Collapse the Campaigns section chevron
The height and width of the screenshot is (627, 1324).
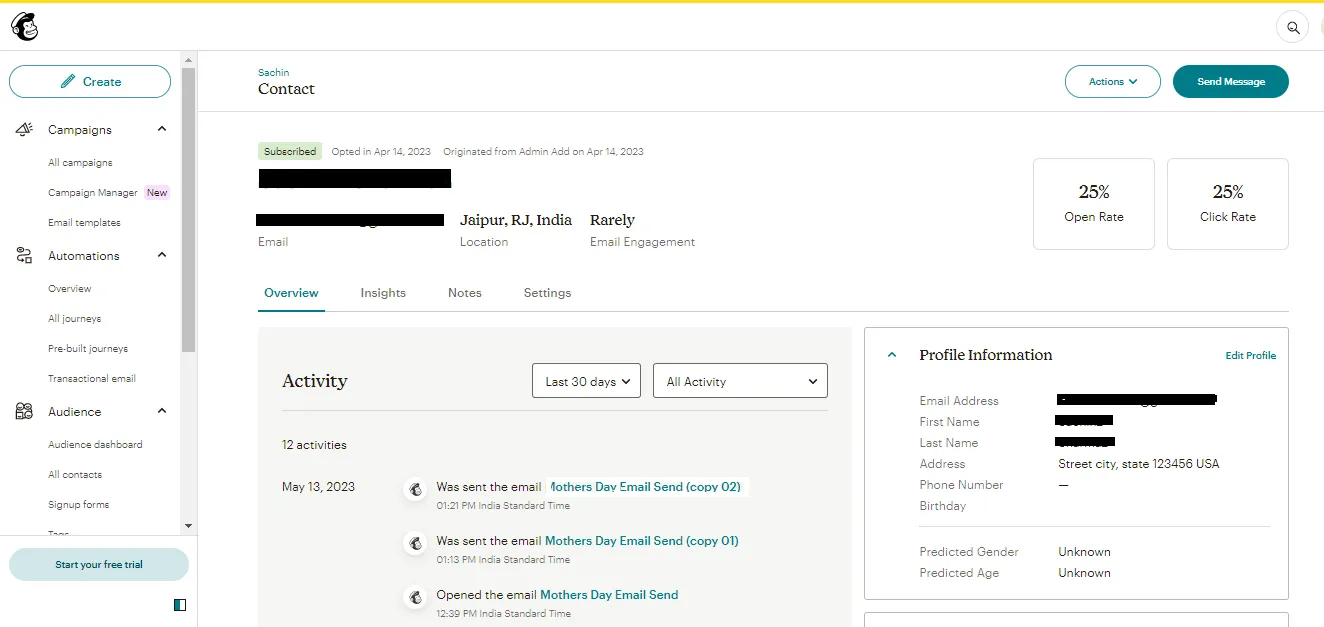point(162,130)
